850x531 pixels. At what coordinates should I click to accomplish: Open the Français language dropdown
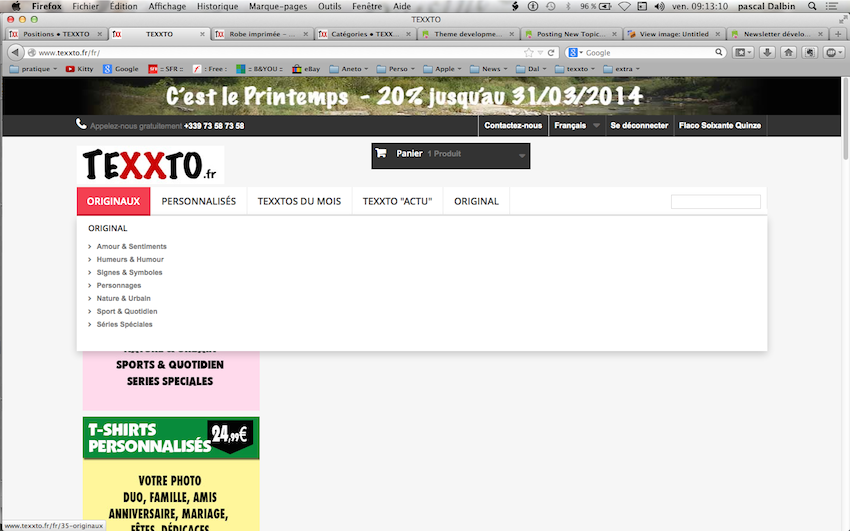[577, 125]
